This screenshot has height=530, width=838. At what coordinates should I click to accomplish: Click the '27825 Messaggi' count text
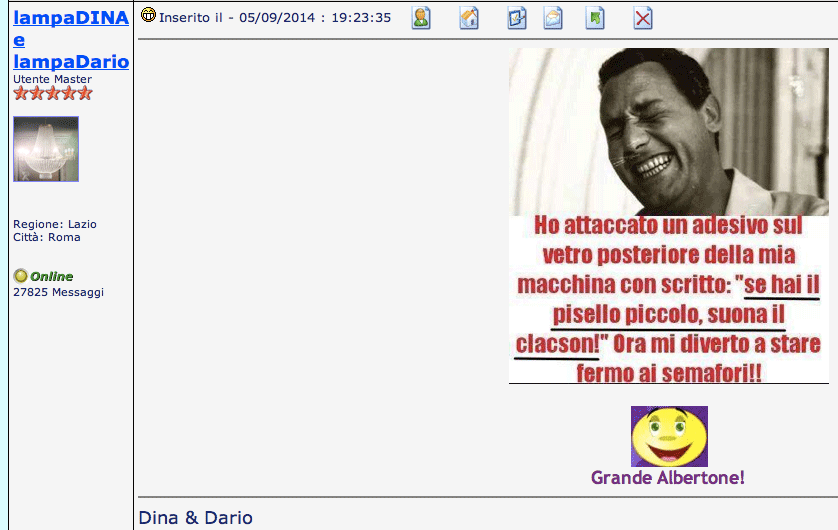pyautogui.click(x=59, y=292)
